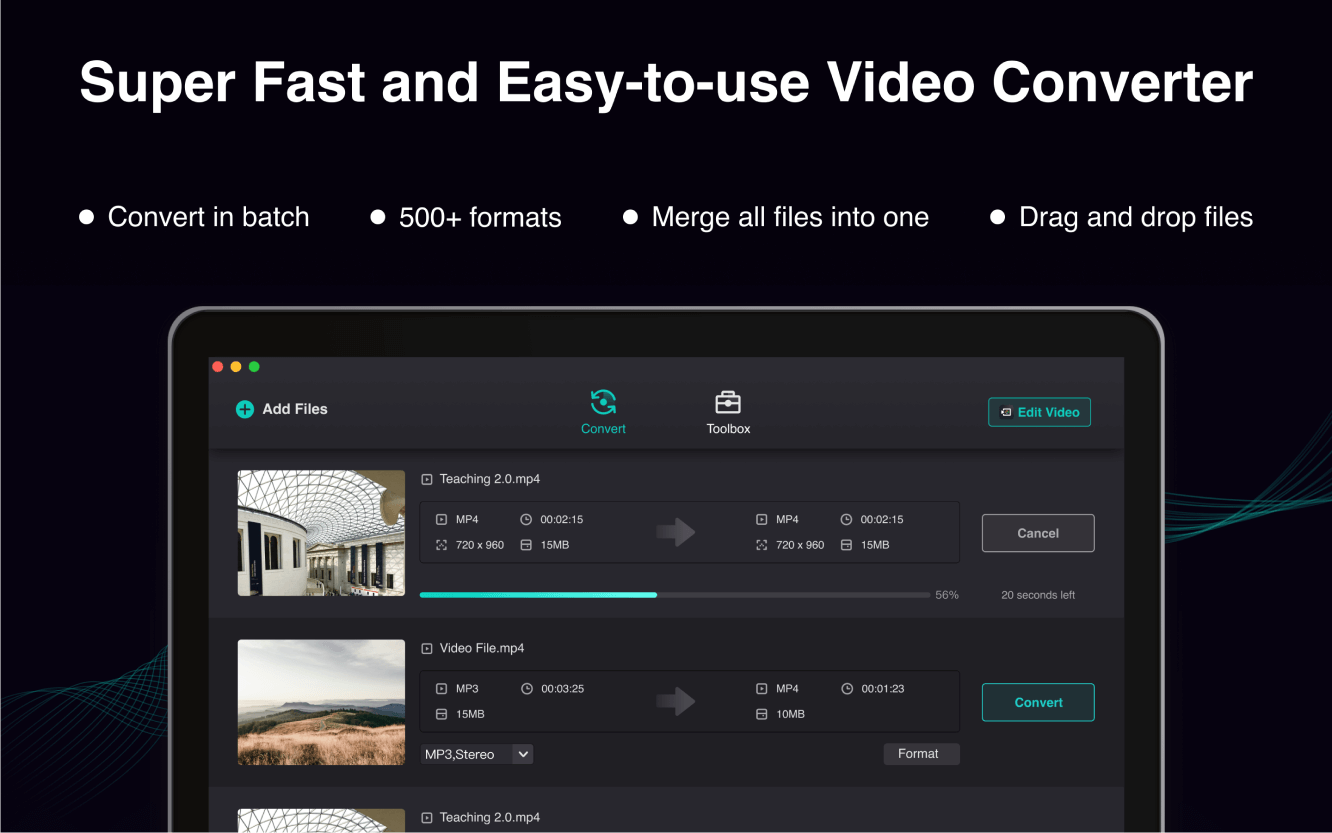
Task: Click the output 720 x 960 resolution icon
Action: [x=762, y=545]
